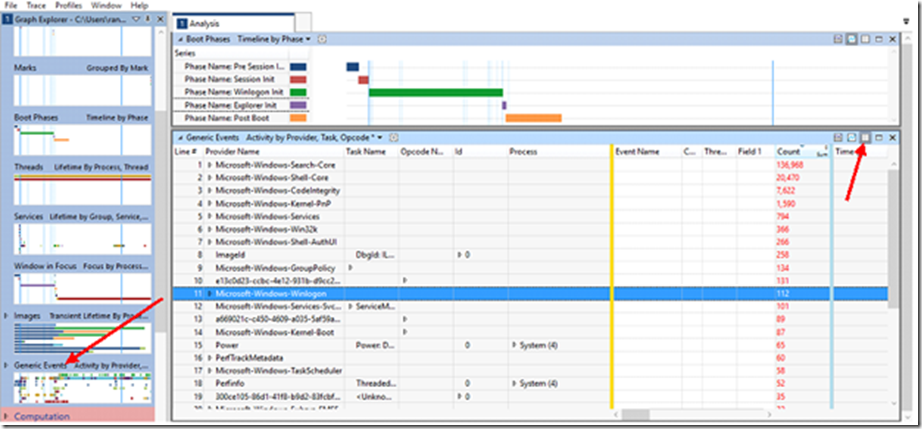Select the Marks graph thumbnail

82,90
